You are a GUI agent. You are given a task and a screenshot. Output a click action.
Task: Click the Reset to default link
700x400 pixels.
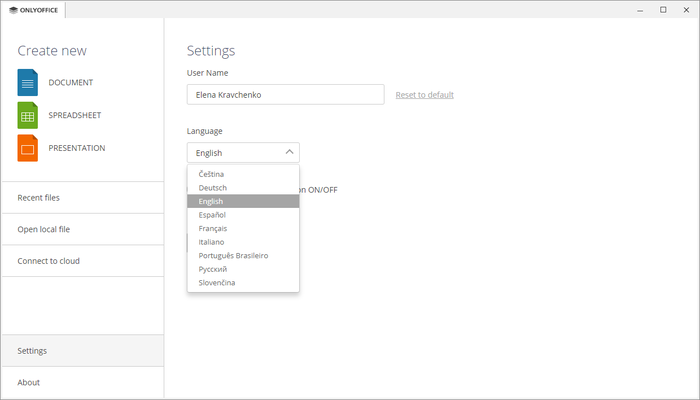tap(424, 95)
